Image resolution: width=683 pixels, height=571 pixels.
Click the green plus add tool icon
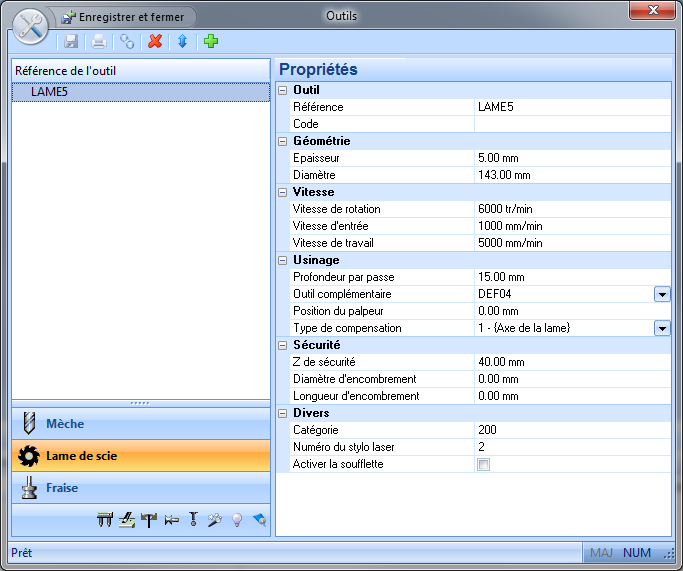pos(210,41)
